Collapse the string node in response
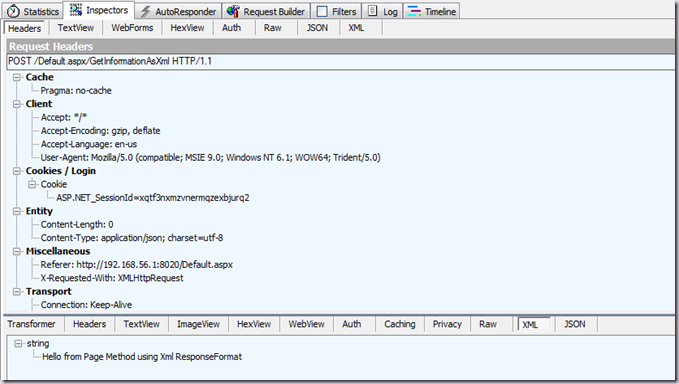679x384 pixels. pyautogui.click(x=18, y=344)
